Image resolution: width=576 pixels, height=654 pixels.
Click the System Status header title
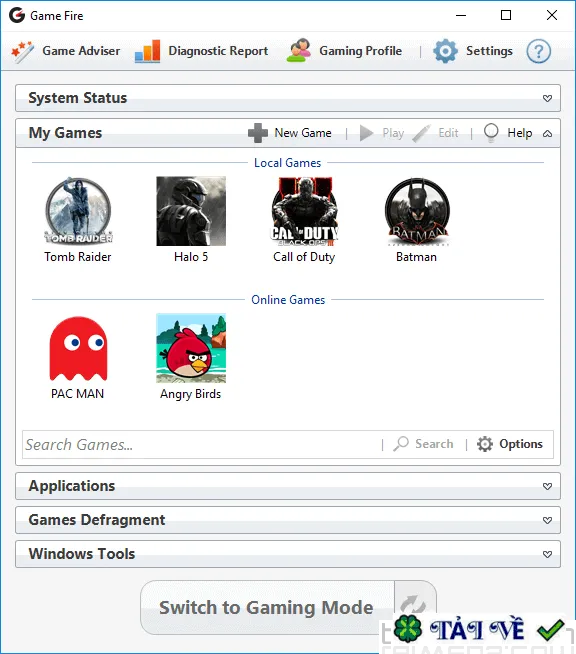(78, 98)
